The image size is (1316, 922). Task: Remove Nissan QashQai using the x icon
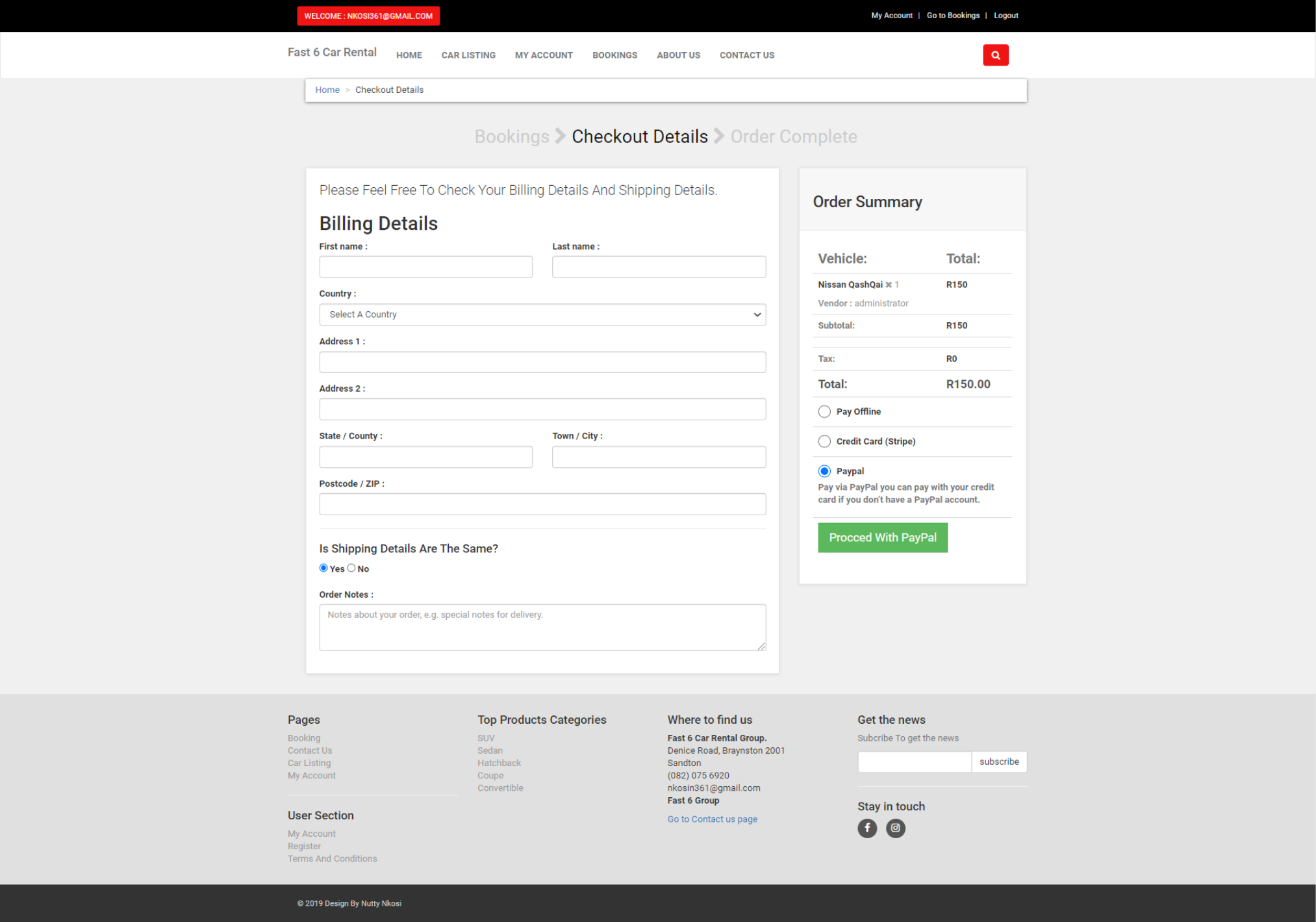(888, 285)
